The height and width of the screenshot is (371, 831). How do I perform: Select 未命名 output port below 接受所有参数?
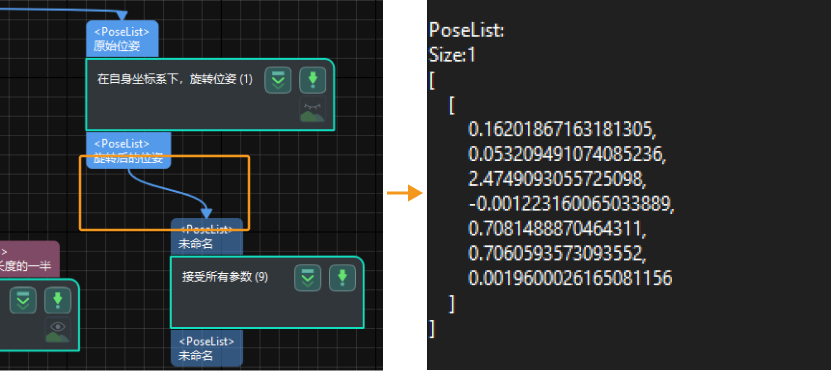207,348
